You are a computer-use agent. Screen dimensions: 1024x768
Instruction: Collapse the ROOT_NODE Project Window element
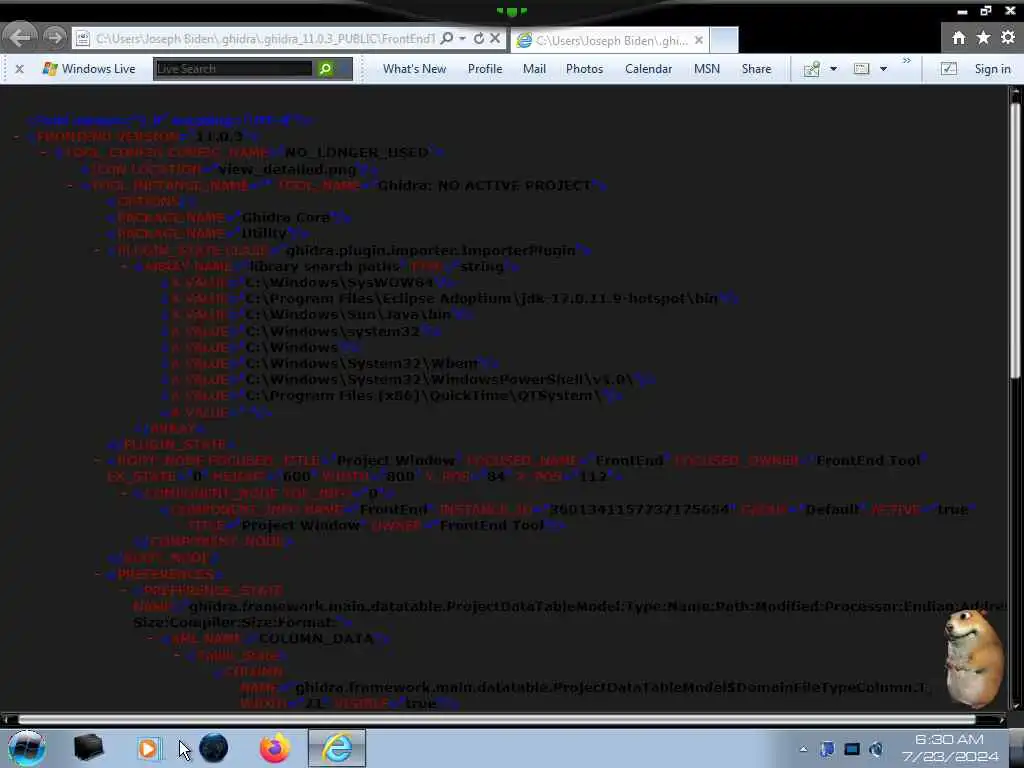tap(97, 461)
